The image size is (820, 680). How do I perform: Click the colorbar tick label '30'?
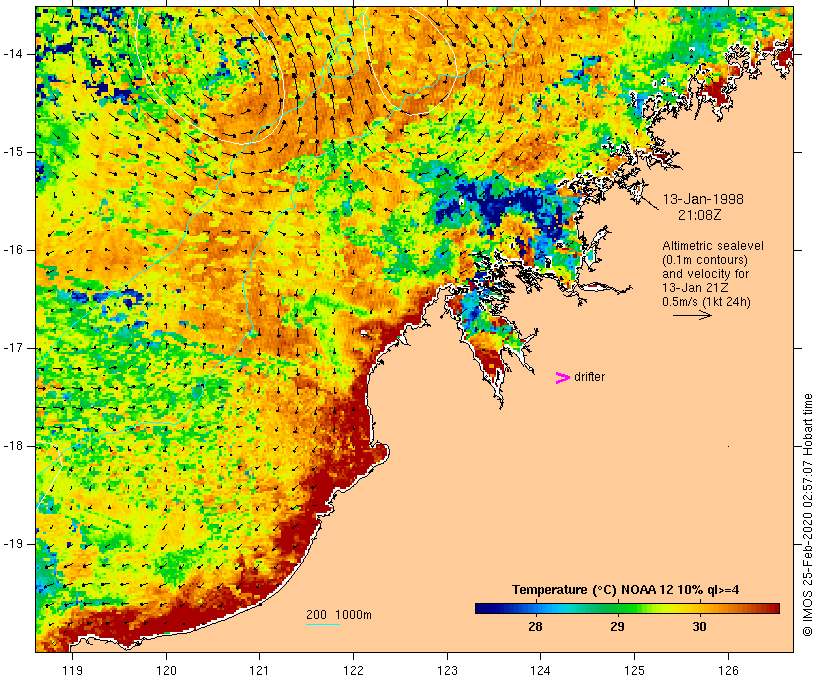point(700,627)
